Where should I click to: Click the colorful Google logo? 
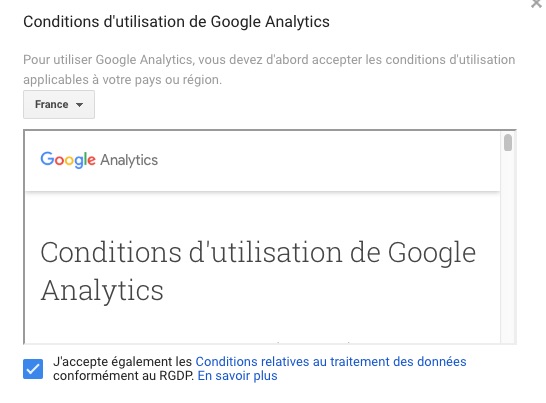(68, 160)
